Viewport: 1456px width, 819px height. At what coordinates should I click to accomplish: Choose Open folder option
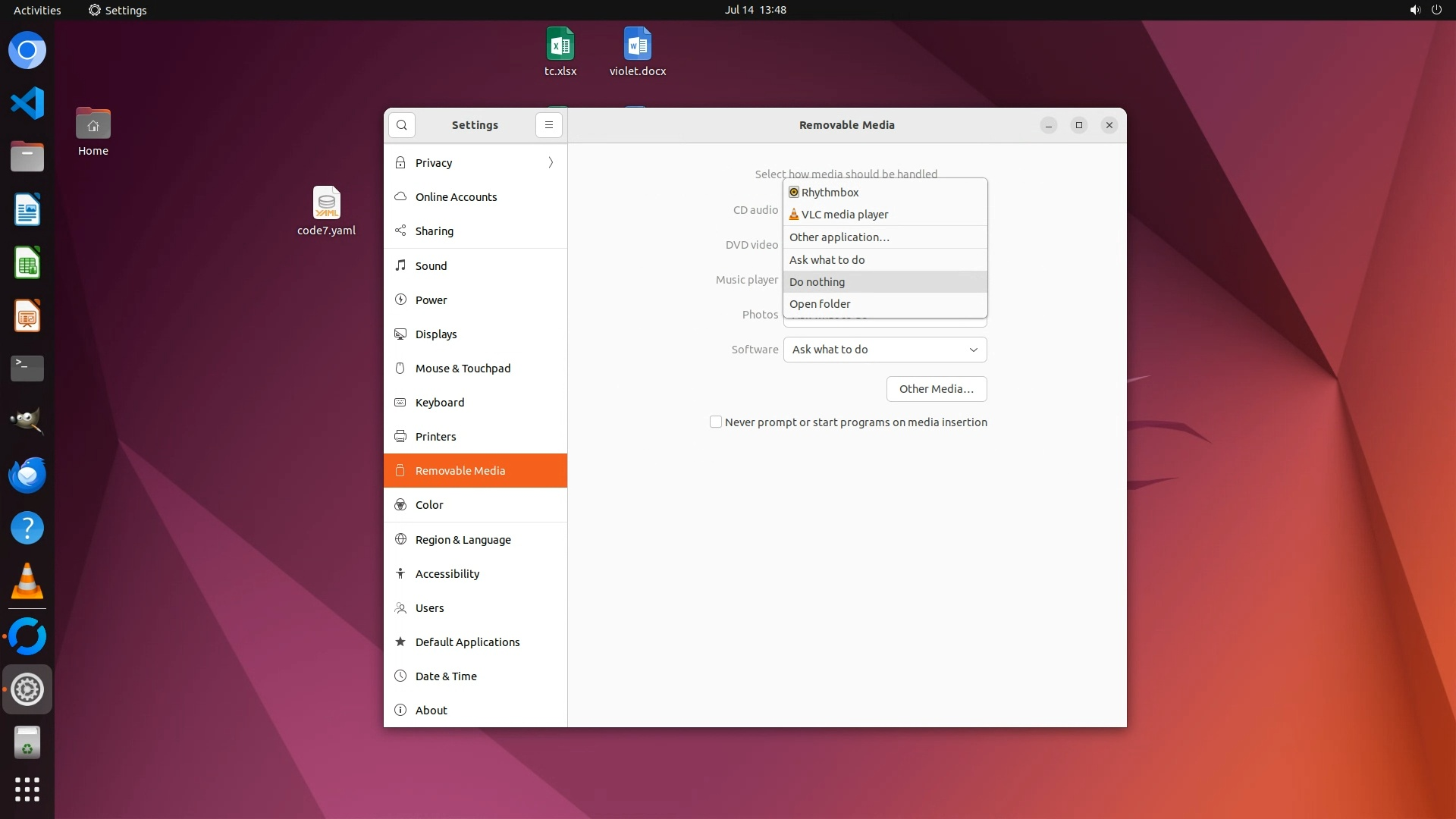pos(820,304)
